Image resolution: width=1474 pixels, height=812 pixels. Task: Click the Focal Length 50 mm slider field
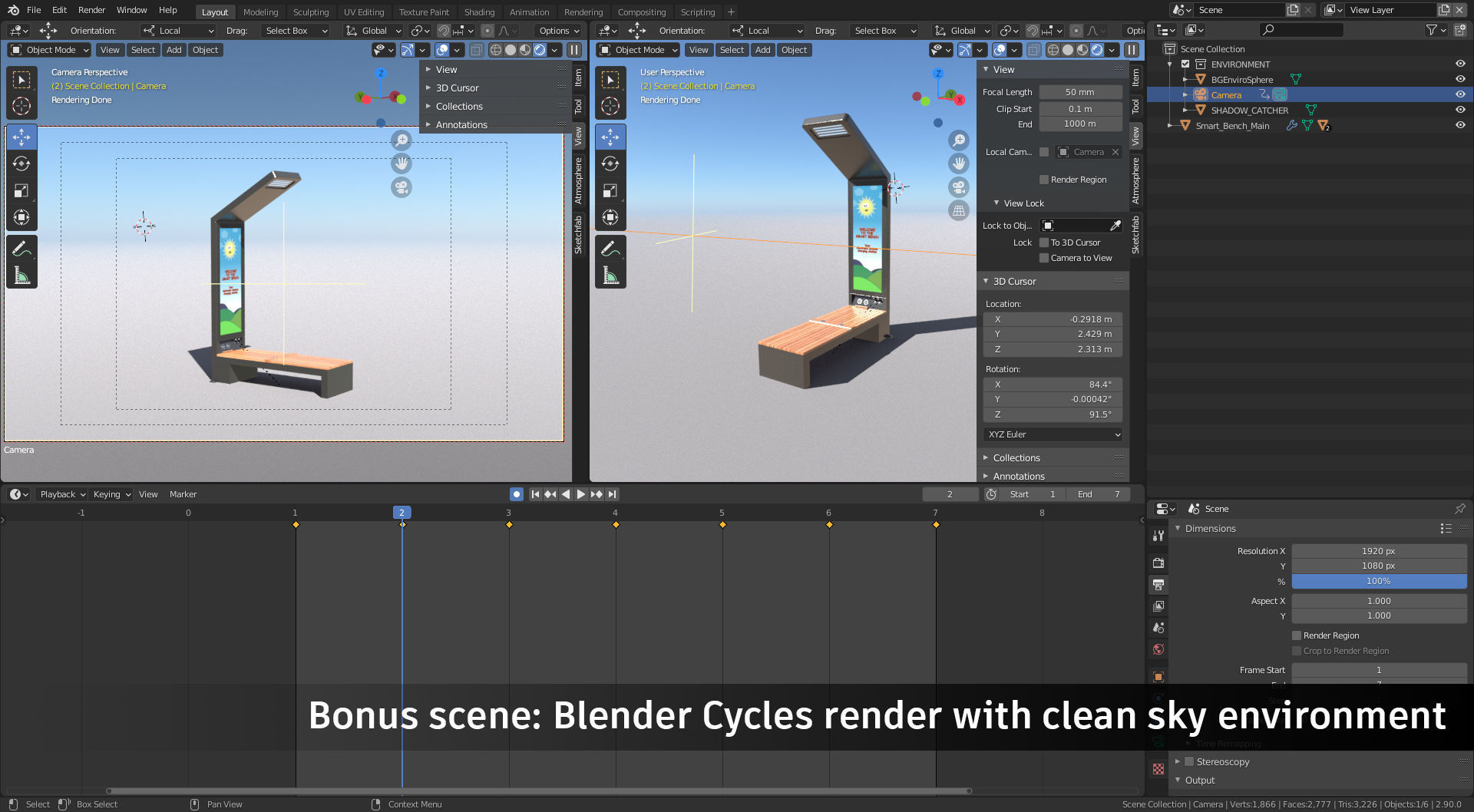tap(1079, 92)
